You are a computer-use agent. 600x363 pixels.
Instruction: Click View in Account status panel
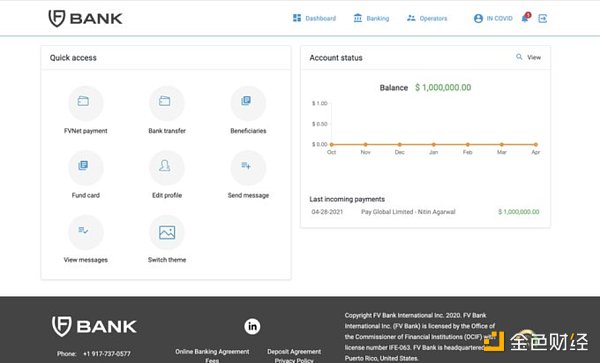tap(528, 57)
